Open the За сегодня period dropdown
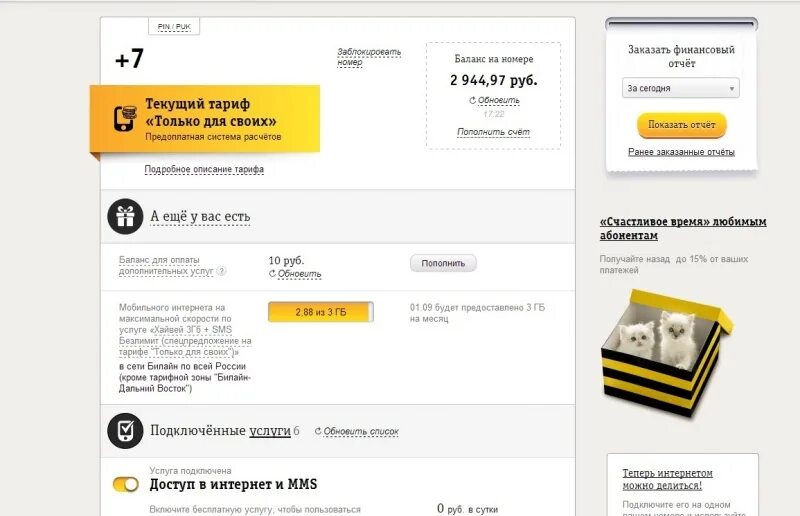Screen dimensions: 800x516 pos(681,88)
